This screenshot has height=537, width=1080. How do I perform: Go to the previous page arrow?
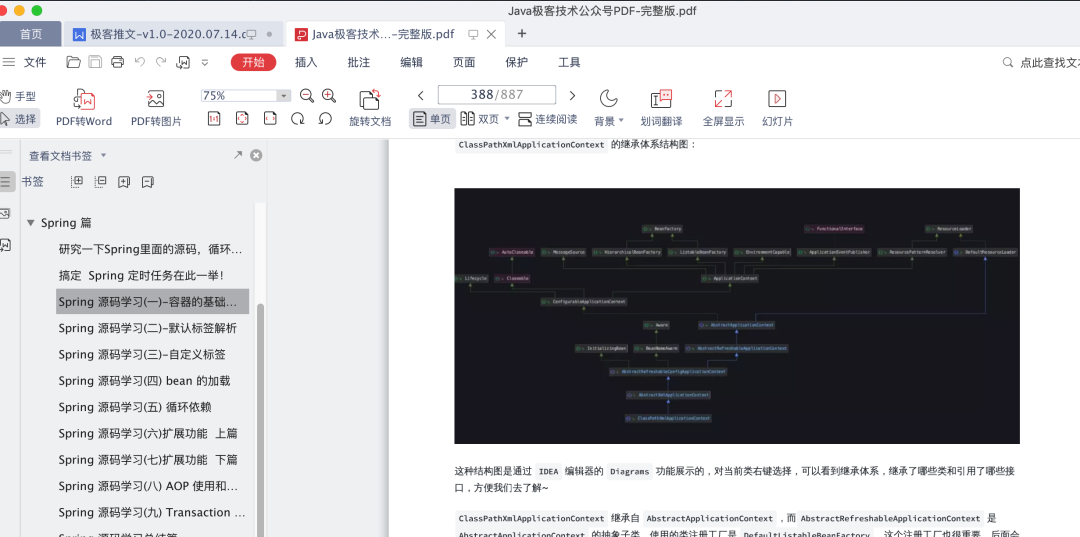(421, 96)
